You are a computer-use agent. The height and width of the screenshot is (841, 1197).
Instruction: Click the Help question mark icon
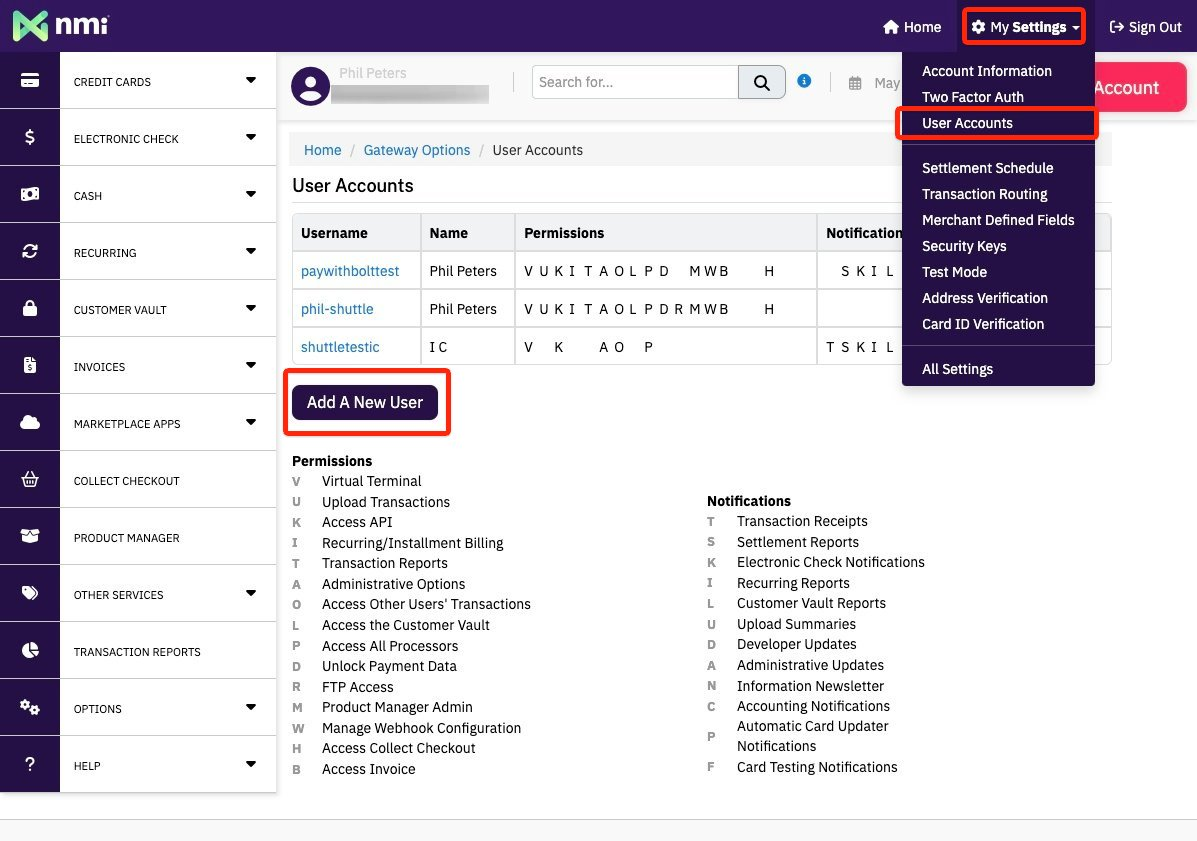point(30,764)
